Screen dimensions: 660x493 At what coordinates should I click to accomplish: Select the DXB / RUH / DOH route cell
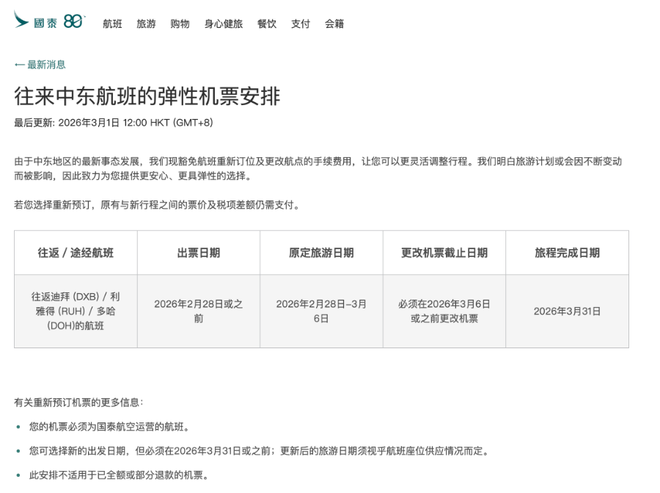75,311
